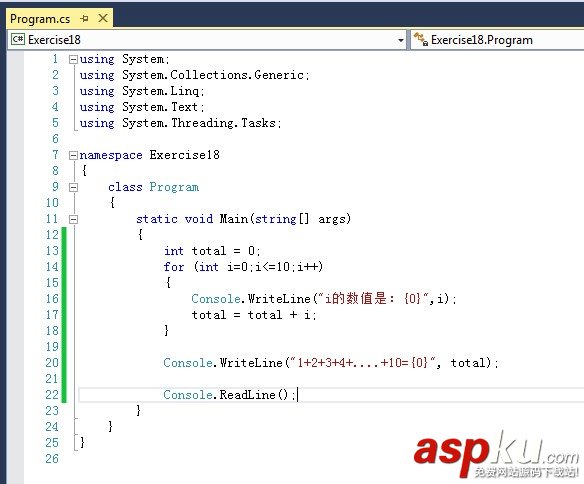Click the C# project icon beside Exercise18
The image size is (584, 484).
pos(18,39)
